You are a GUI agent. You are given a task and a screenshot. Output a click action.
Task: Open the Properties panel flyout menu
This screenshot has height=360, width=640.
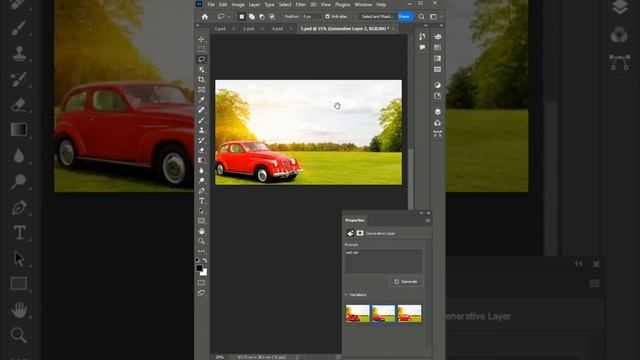point(428,220)
